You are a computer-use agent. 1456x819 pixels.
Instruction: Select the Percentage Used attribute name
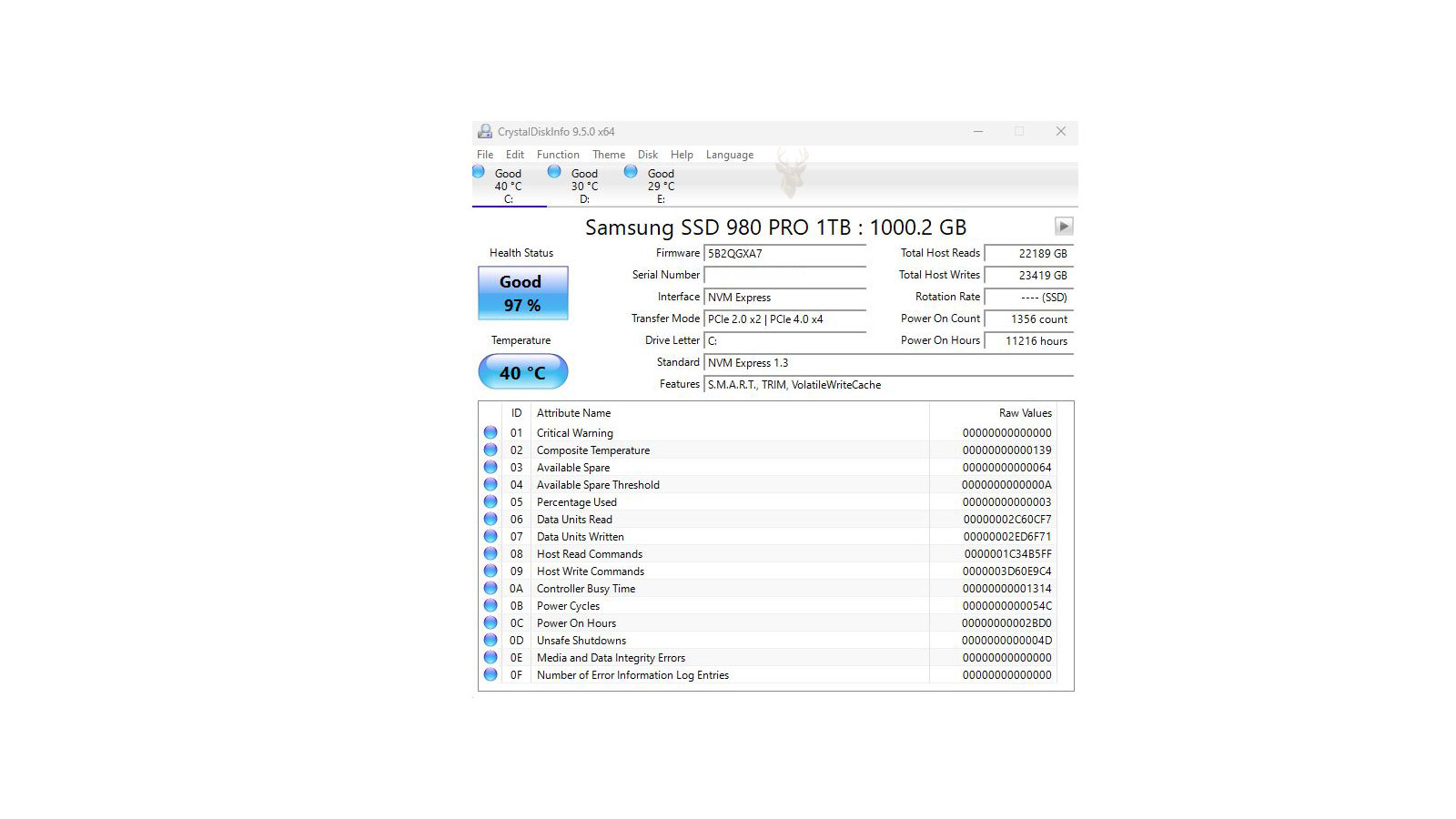click(577, 502)
